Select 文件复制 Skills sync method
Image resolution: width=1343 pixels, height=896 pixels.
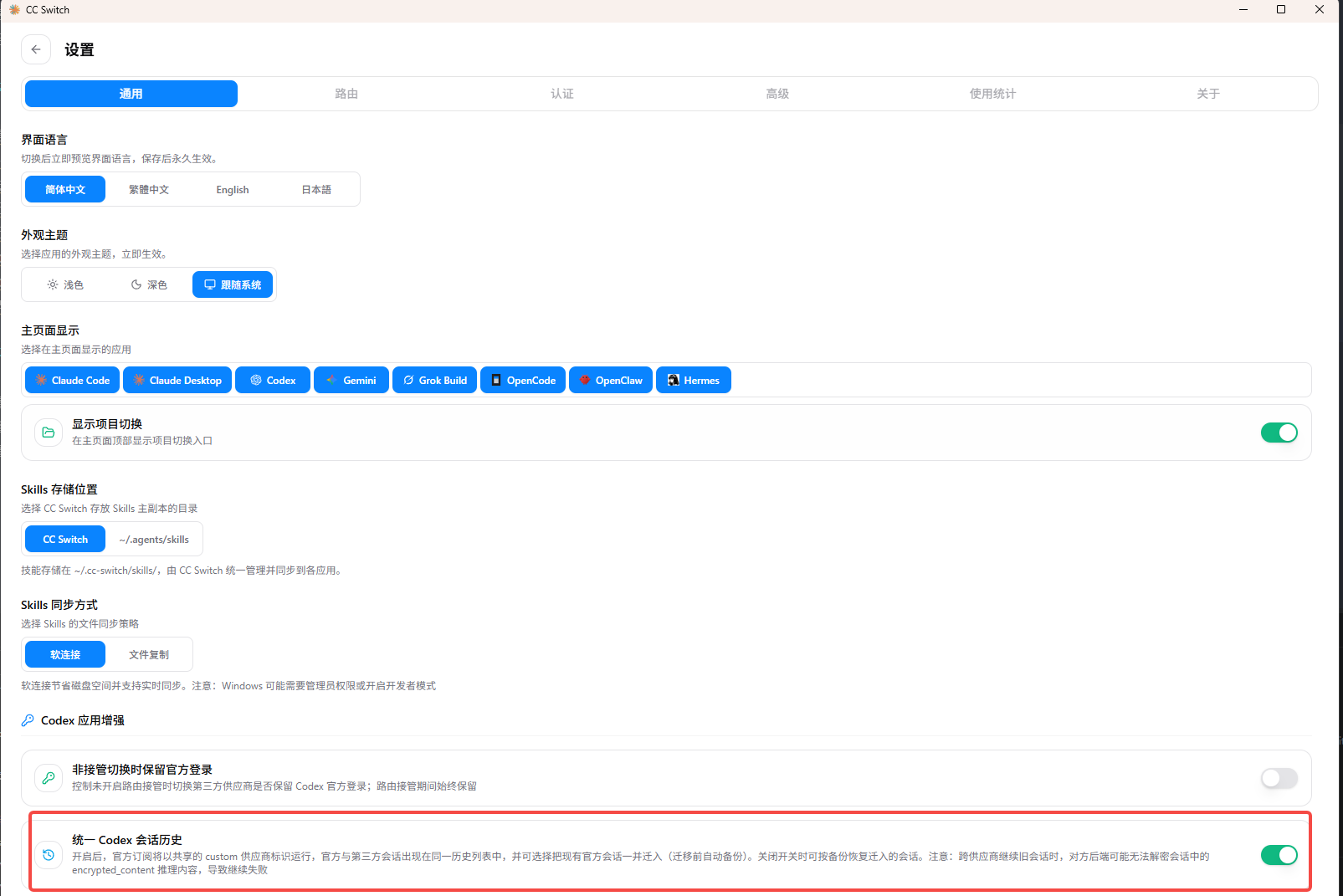(x=149, y=654)
